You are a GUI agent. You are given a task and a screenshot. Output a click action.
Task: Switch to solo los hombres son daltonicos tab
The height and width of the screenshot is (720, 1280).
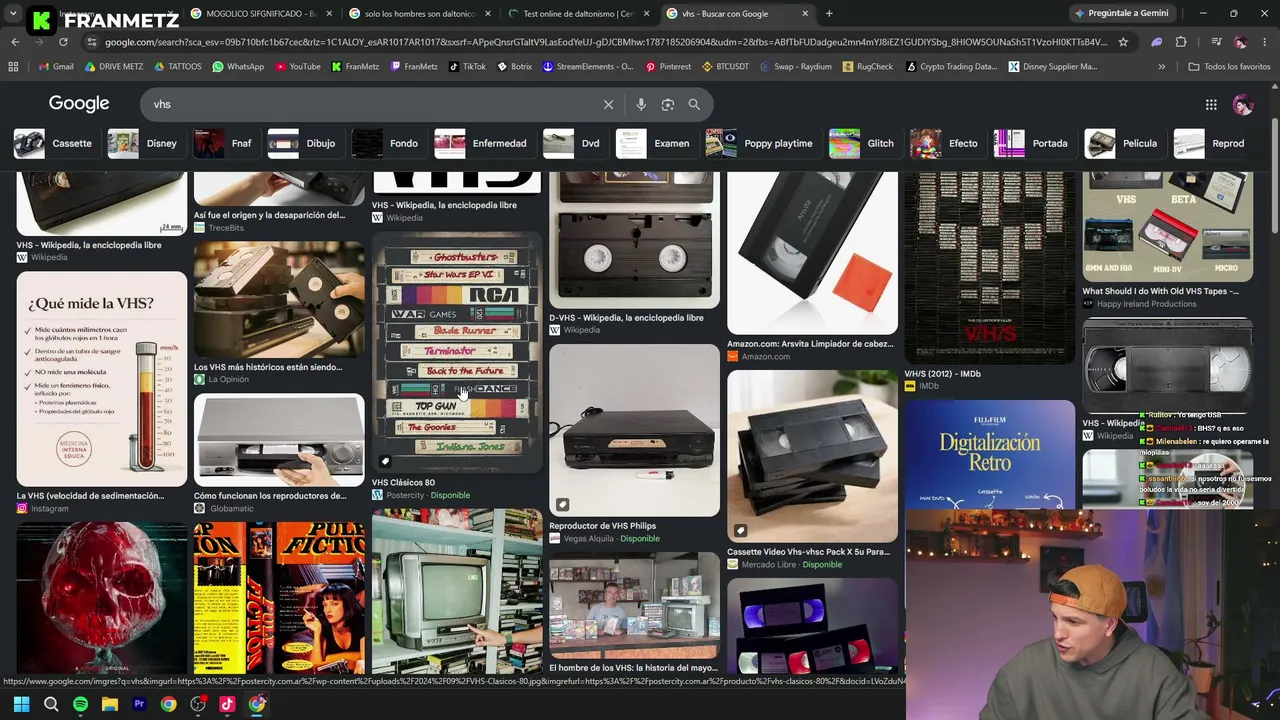[420, 14]
